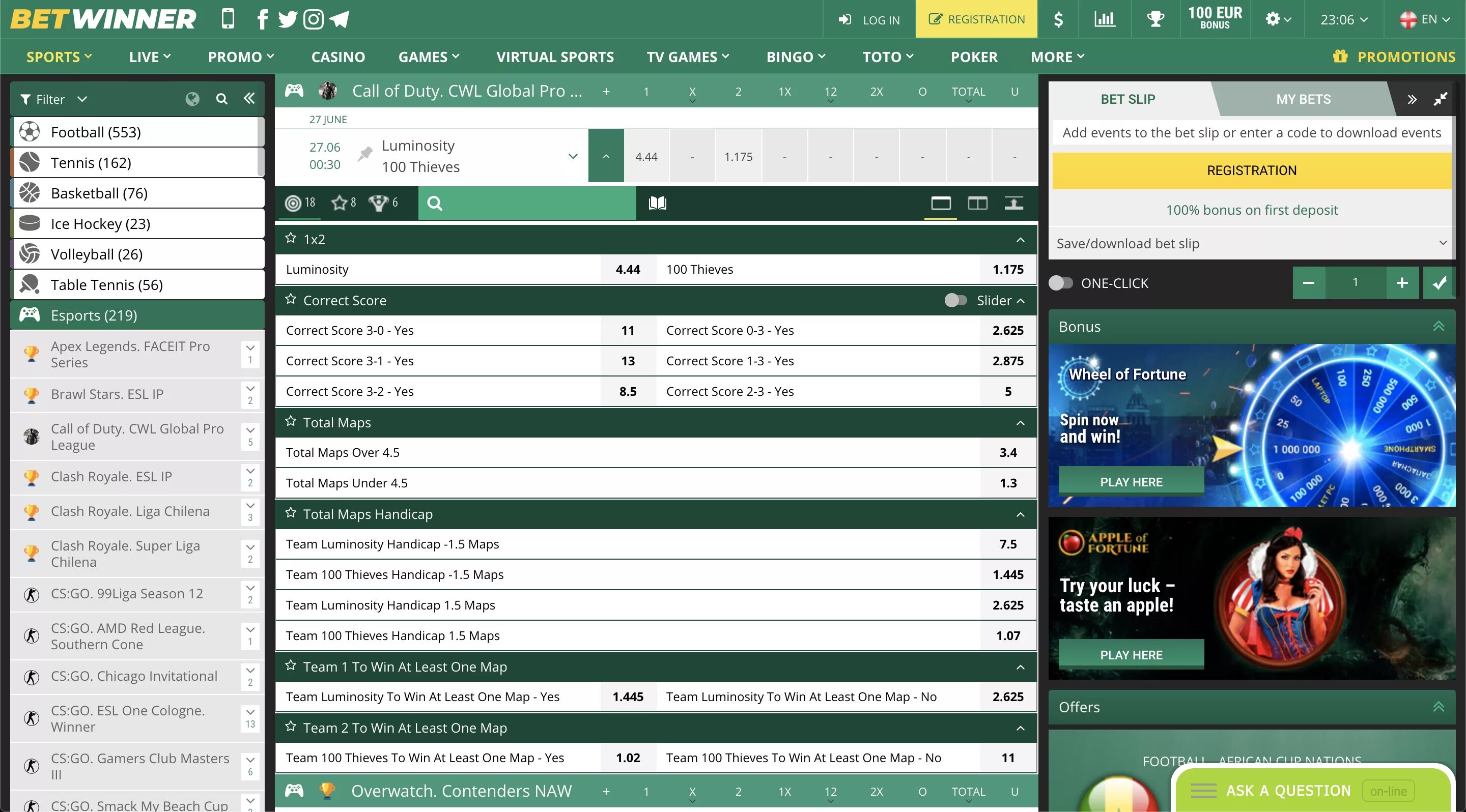Go to CASINO section
This screenshot has height=812, width=1466.
338,57
